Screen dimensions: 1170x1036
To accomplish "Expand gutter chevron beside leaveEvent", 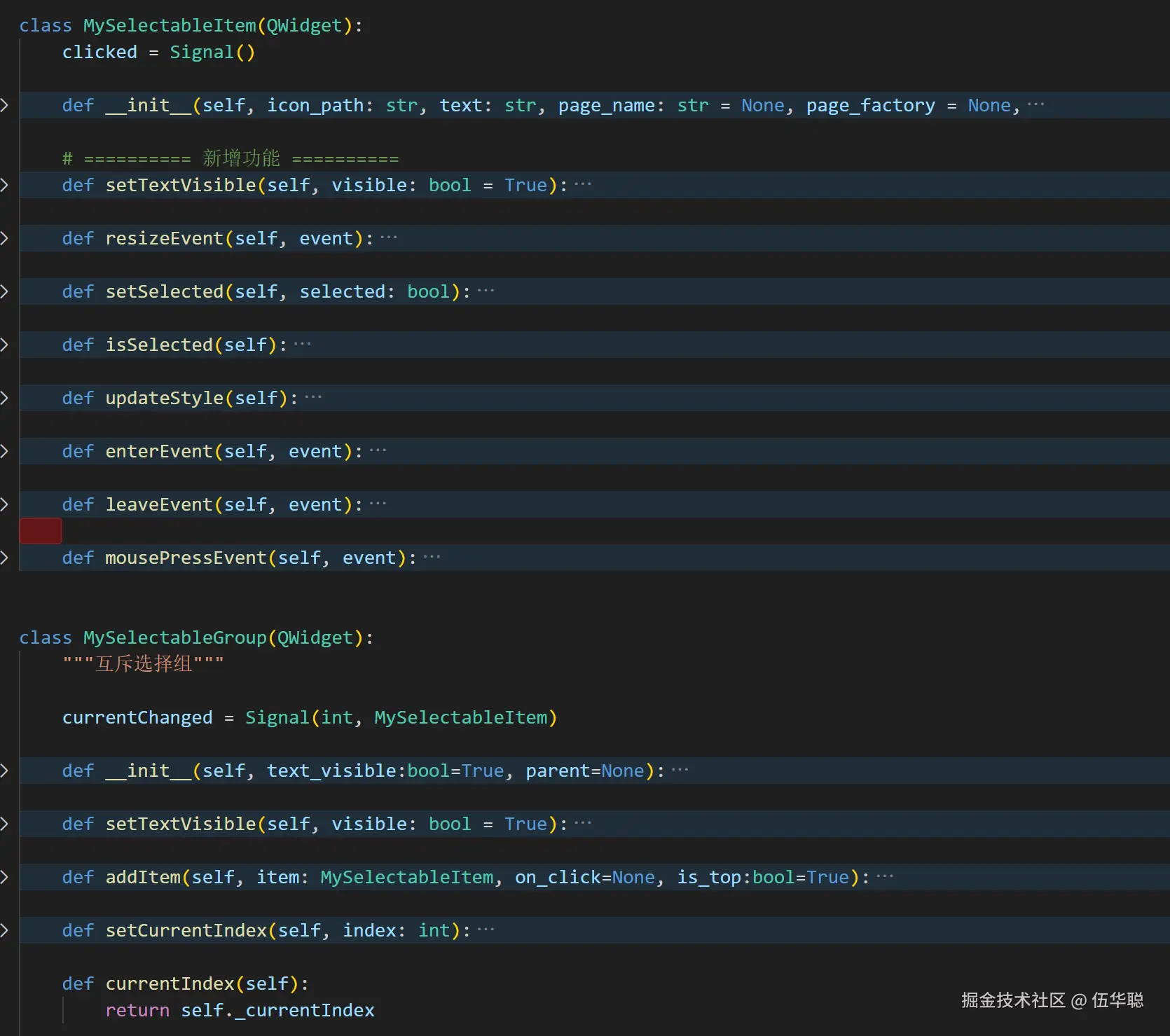I will tap(4, 504).
